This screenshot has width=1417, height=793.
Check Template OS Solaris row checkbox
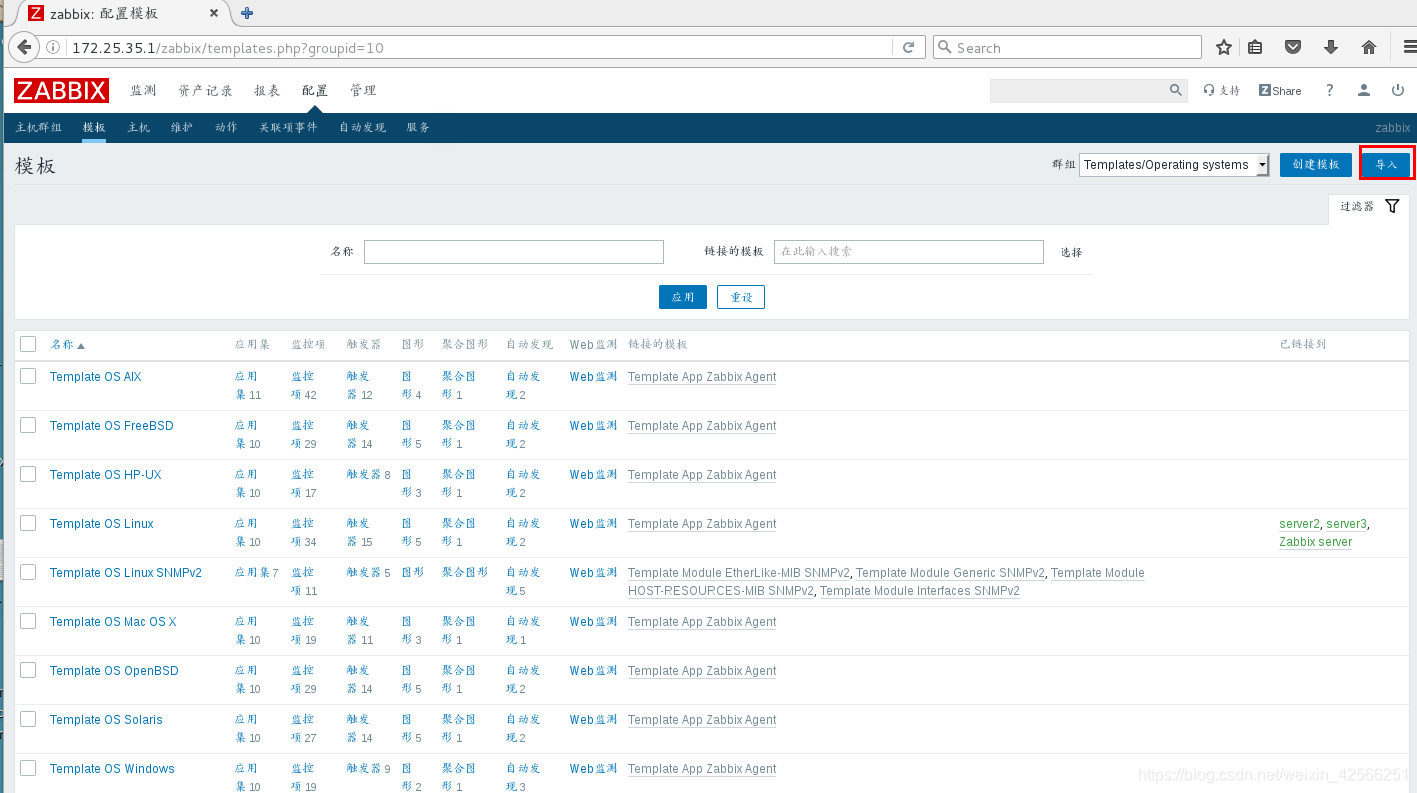28,719
